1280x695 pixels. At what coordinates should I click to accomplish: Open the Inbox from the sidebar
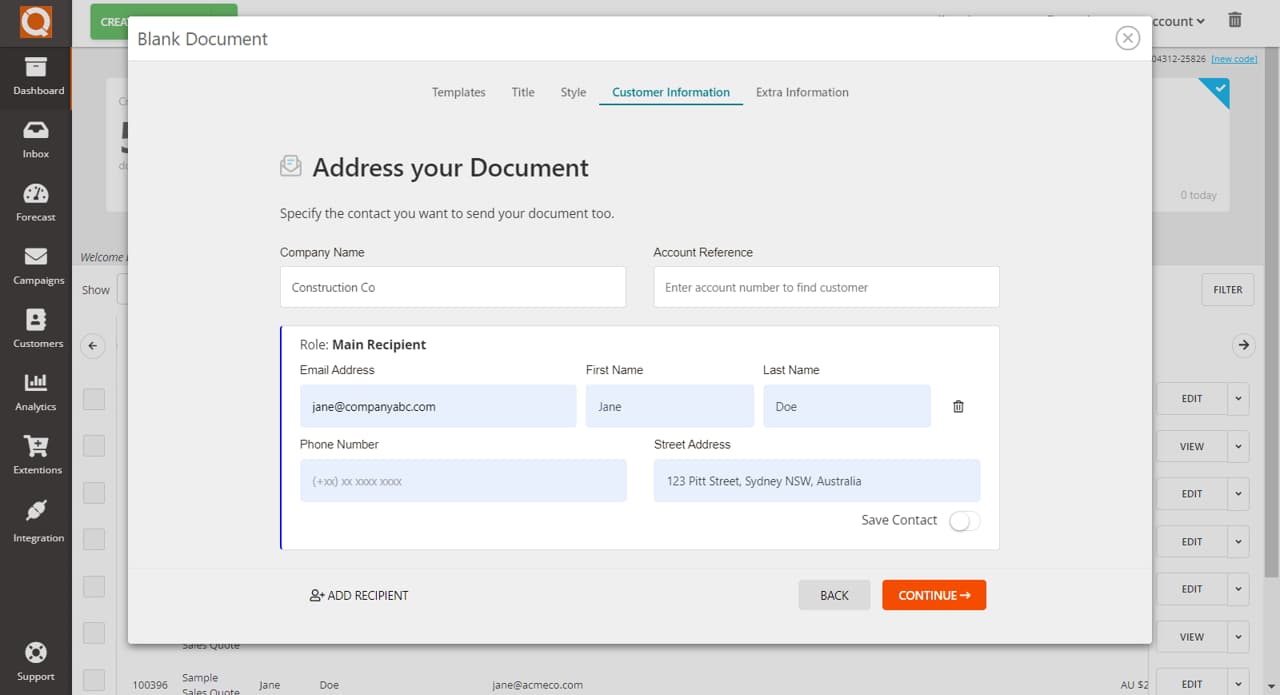(36, 138)
